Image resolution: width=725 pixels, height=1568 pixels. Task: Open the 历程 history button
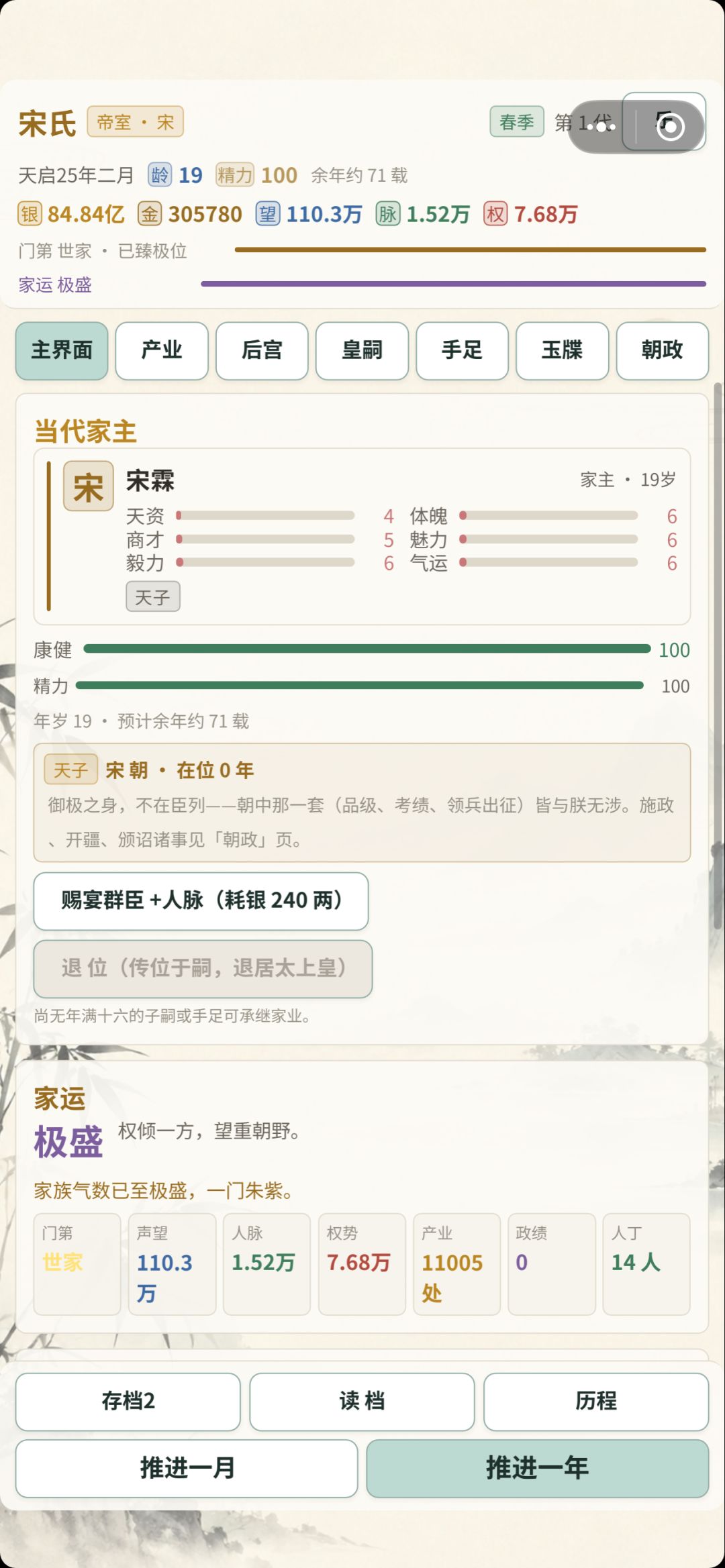coord(596,1402)
